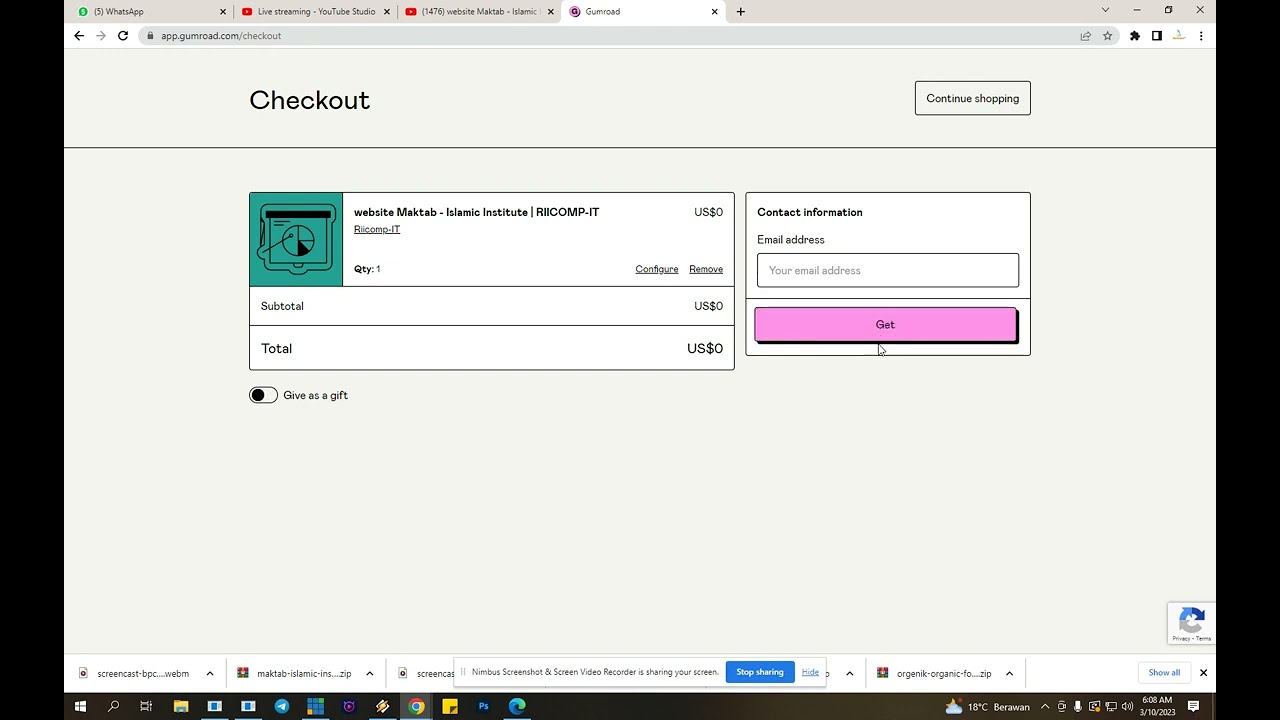Go back to the previous page

click(x=79, y=36)
